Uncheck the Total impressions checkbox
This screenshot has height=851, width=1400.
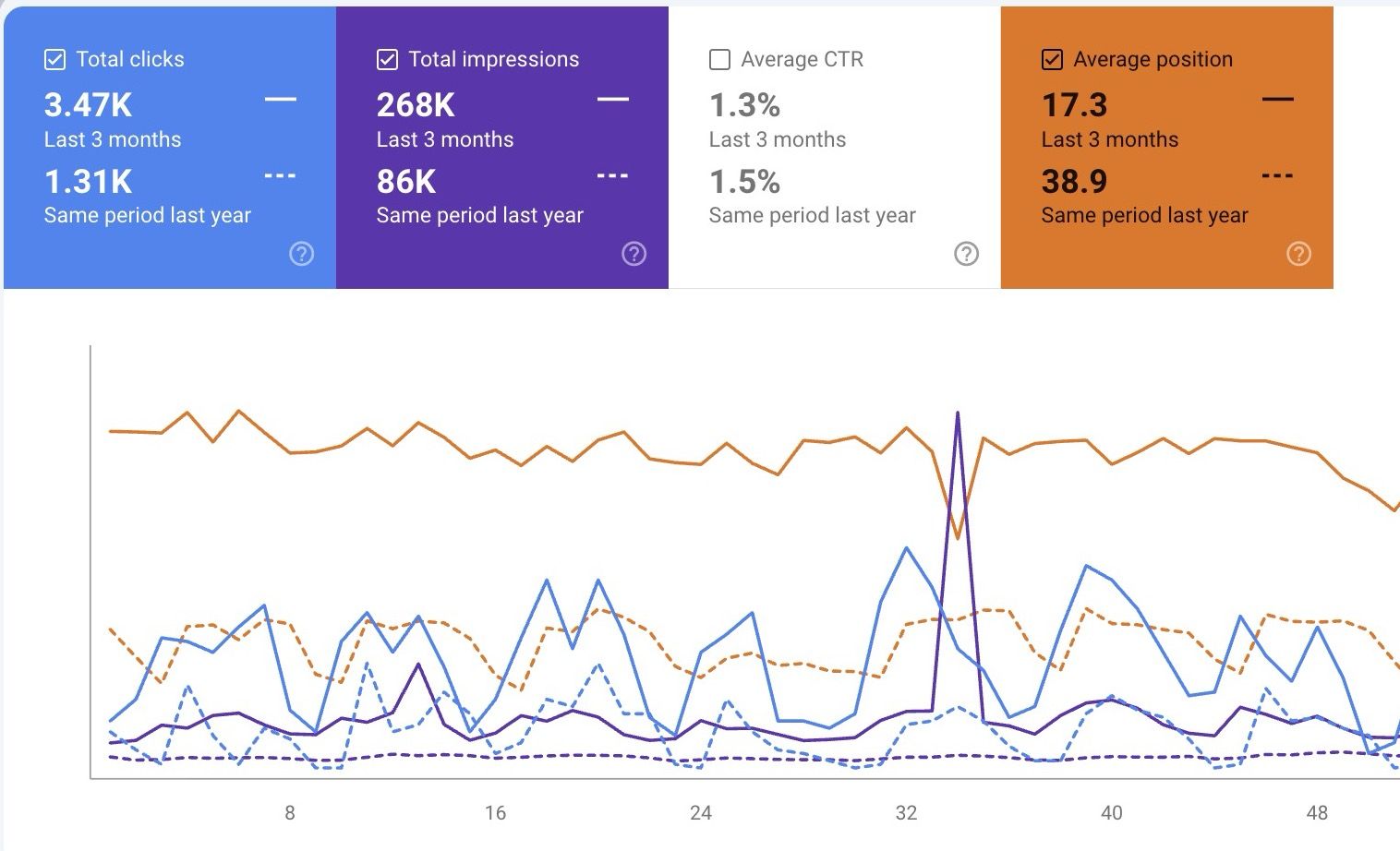pos(387,60)
